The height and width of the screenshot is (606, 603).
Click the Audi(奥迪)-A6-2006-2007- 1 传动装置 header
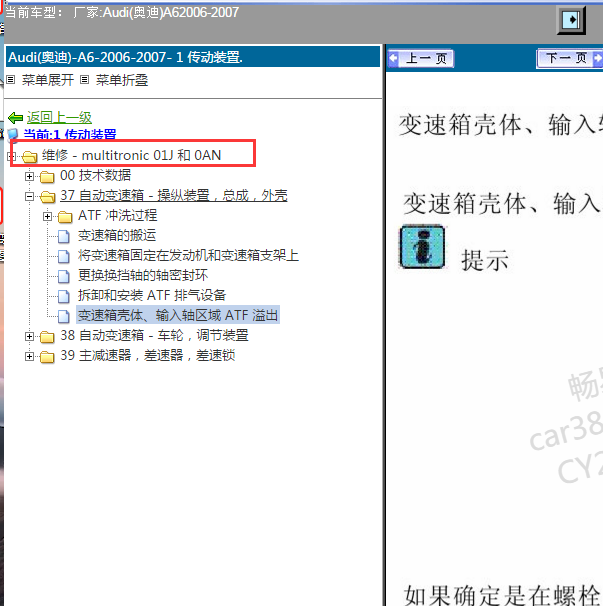[193, 57]
